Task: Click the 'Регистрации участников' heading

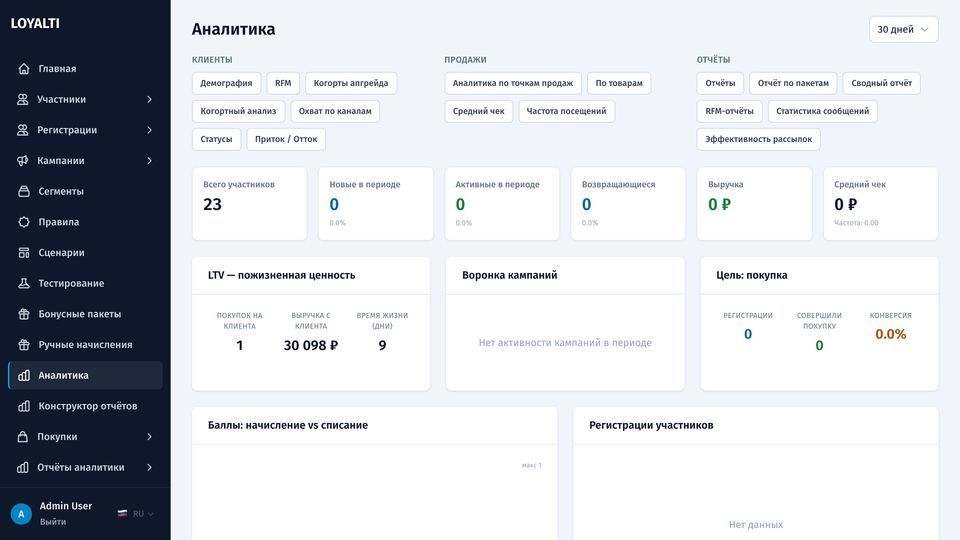Action: (x=651, y=425)
